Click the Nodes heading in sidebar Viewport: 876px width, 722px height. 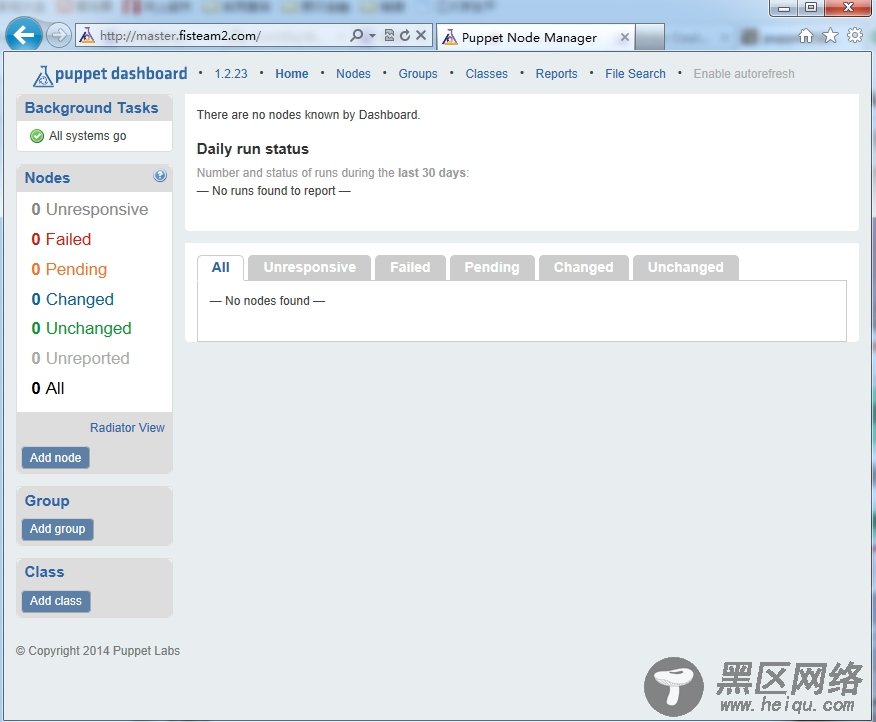(47, 178)
